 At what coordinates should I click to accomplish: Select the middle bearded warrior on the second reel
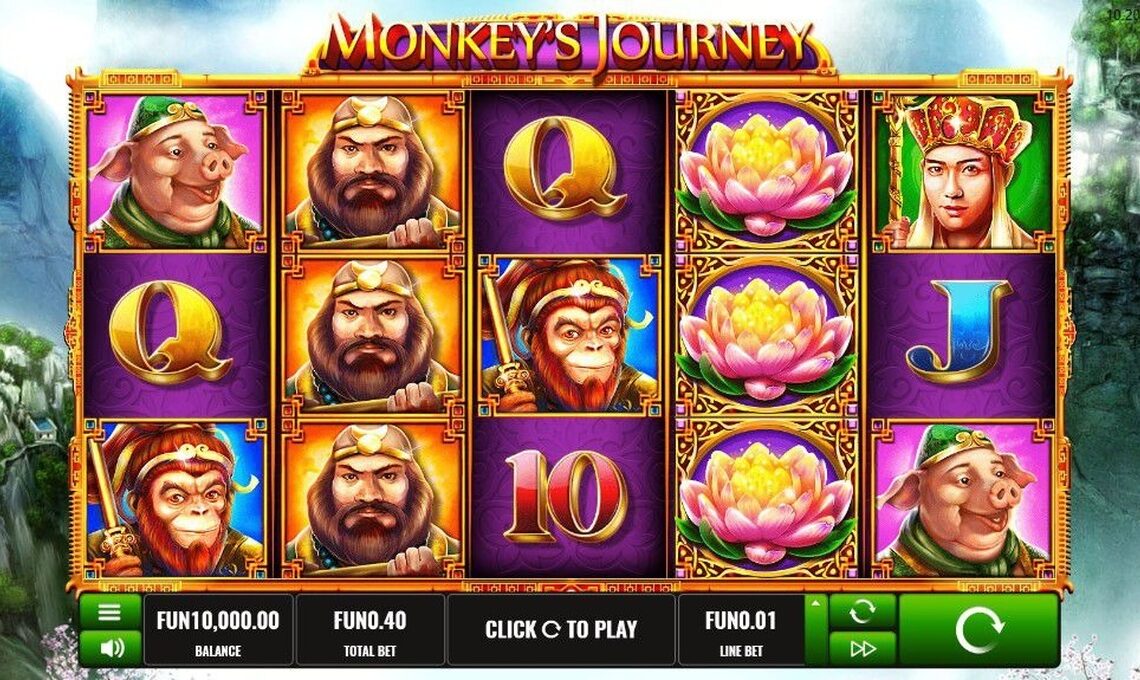click(372, 336)
